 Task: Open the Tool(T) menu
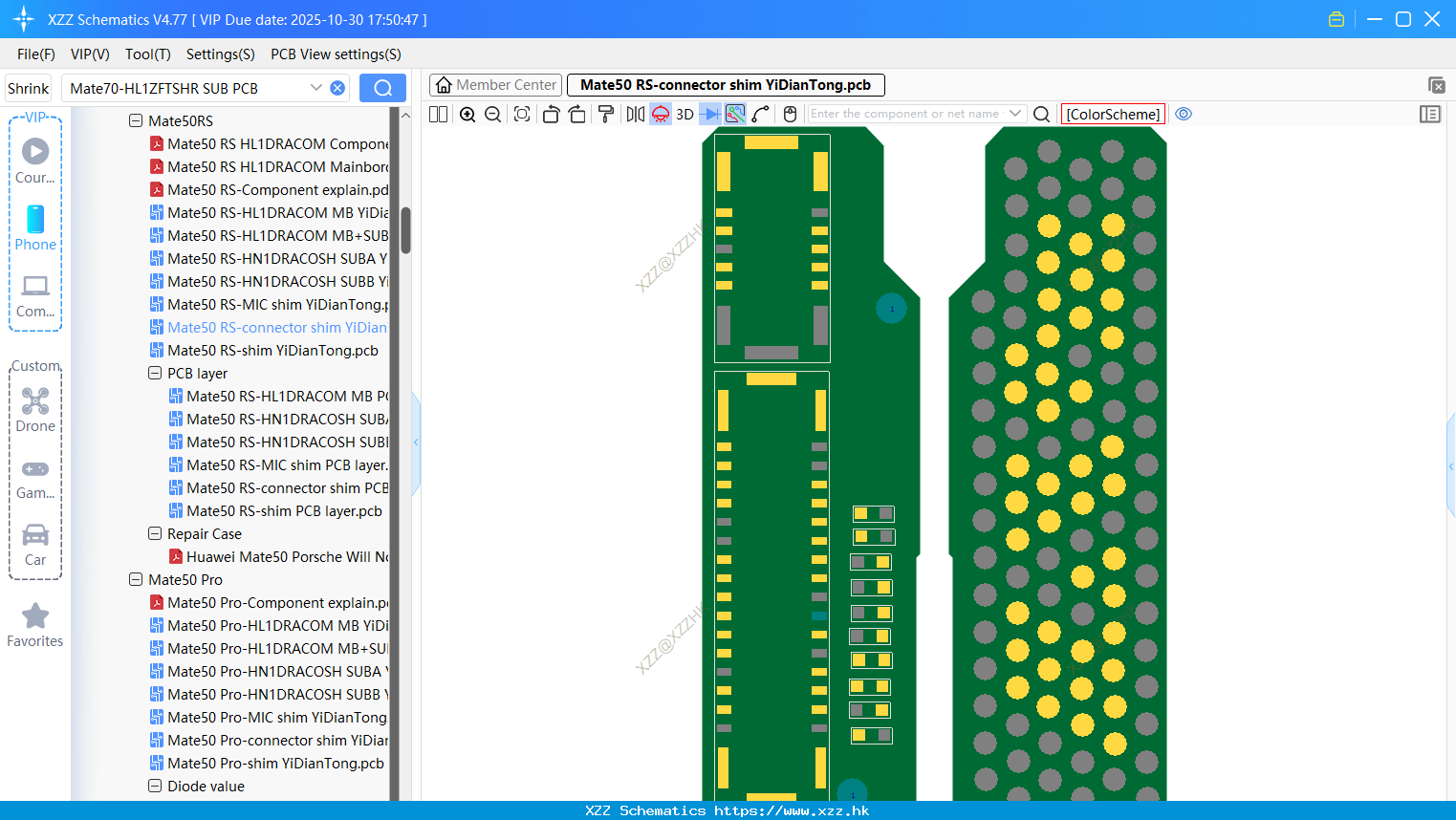[148, 54]
